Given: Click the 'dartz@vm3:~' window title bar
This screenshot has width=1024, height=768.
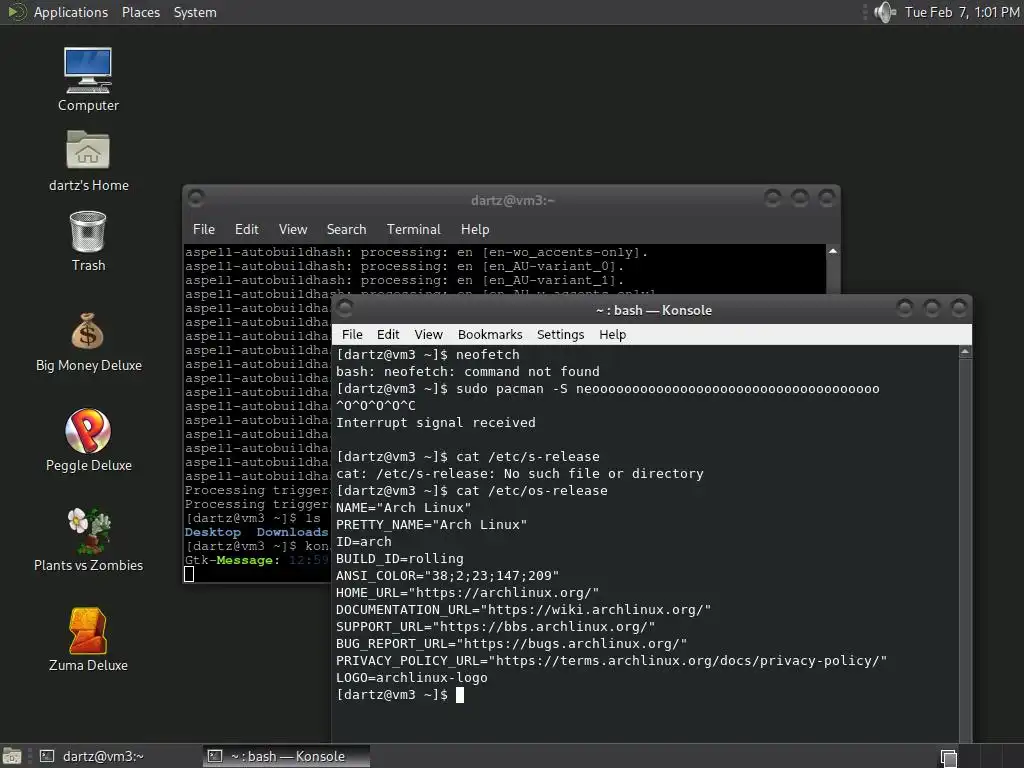Looking at the screenshot, I should click(x=513, y=200).
